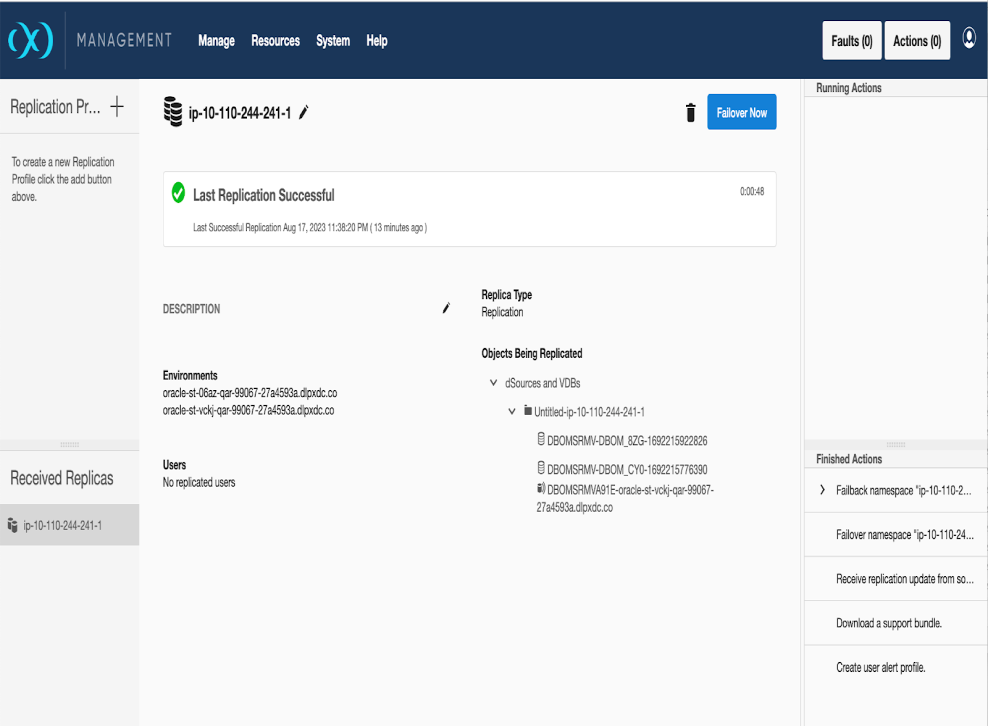Viewport: 988px width, 726px height.
Task: Click the database stack icon by title
Action: 173,112
